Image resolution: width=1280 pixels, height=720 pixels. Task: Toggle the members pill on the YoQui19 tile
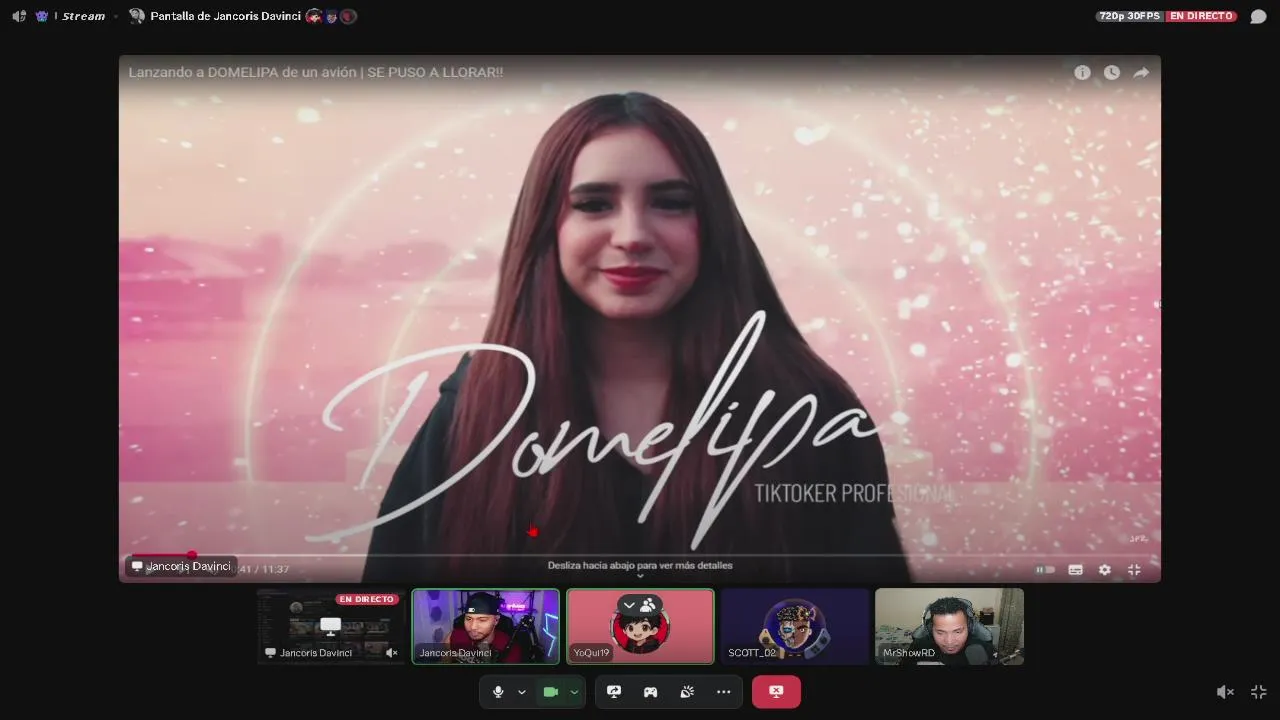640,605
